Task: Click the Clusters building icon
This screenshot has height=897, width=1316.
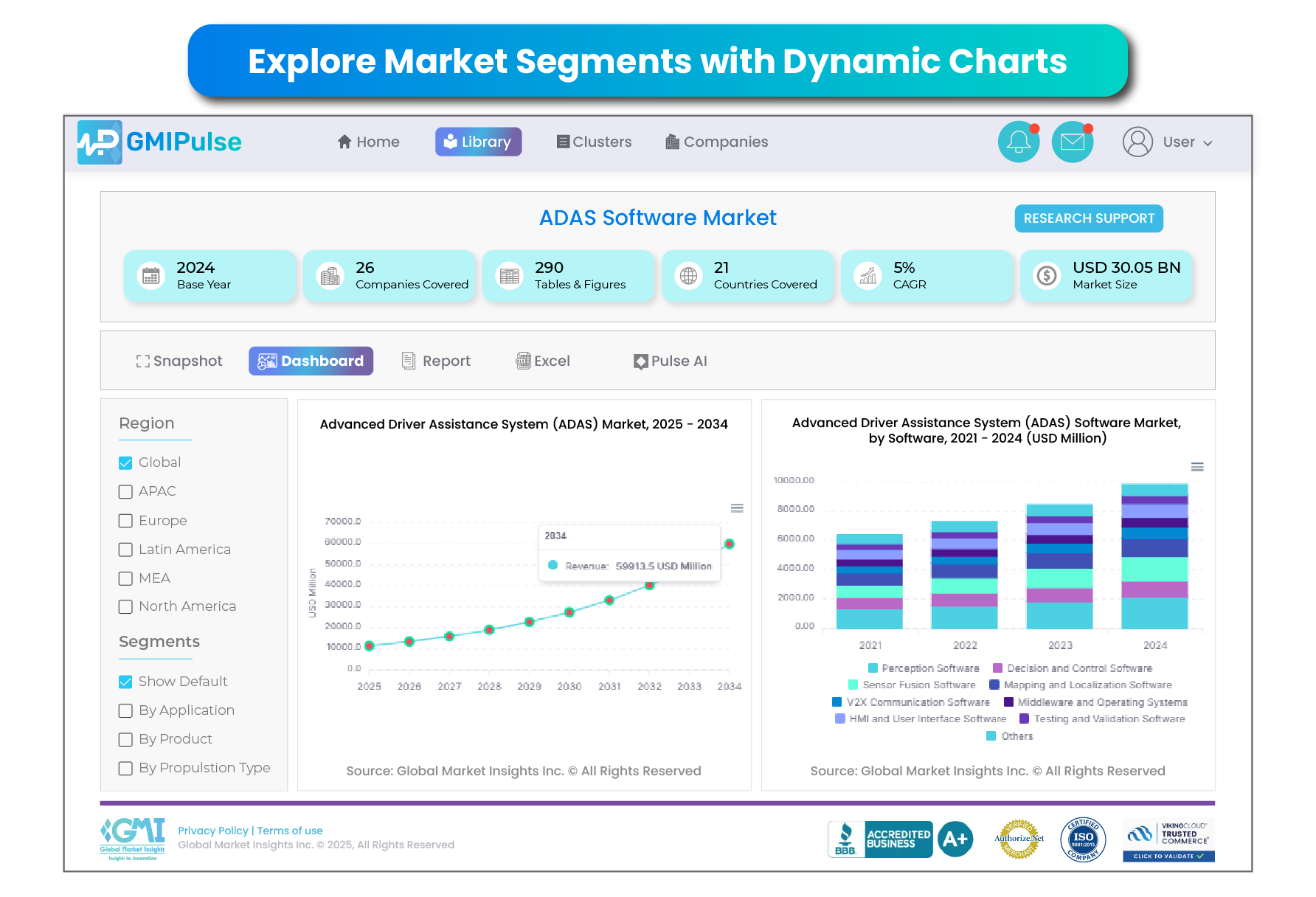Action: pyautogui.click(x=564, y=141)
